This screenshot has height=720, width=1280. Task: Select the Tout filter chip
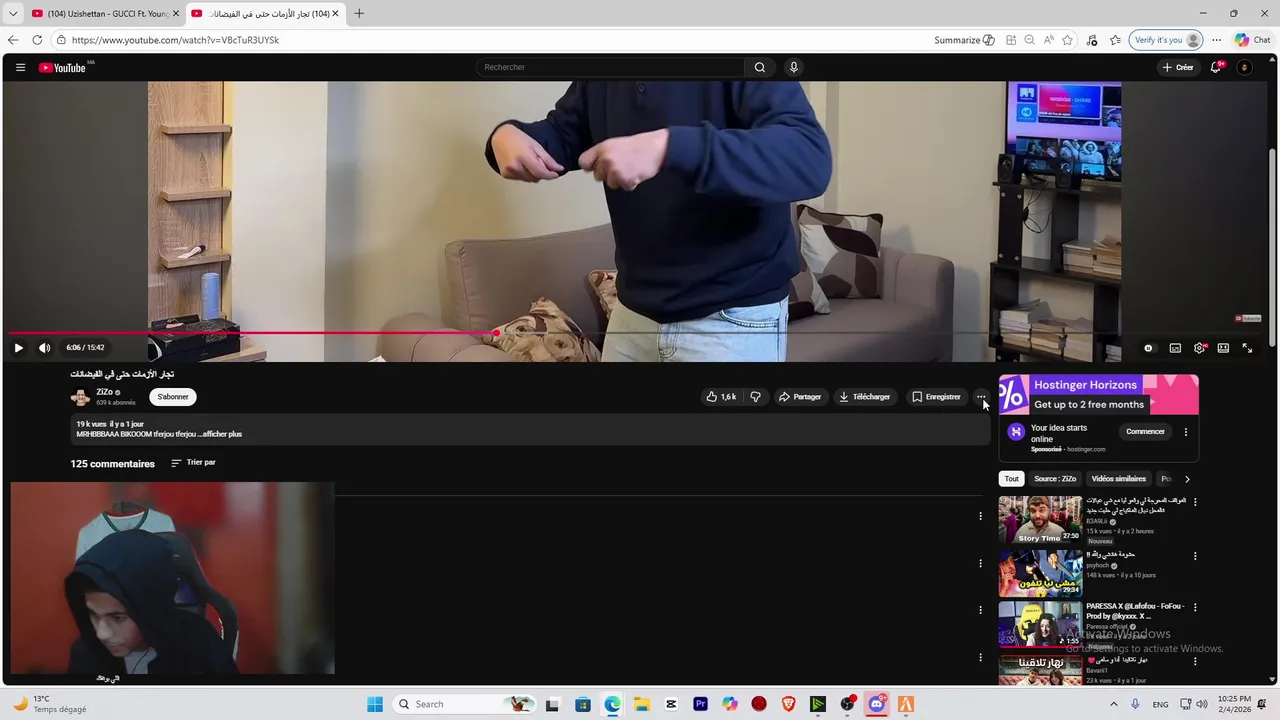[1012, 479]
